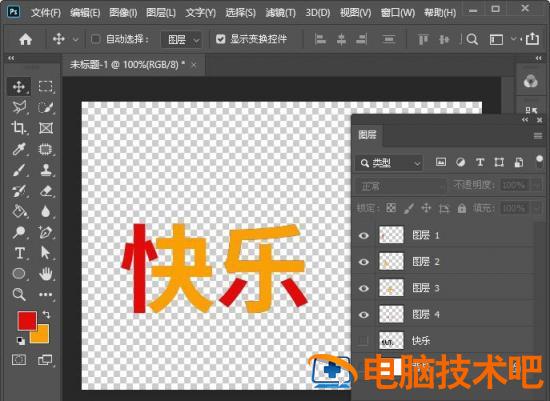This screenshot has height=401, width=550.
Task: Select the History Brush tool
Action: pyautogui.click(x=19, y=191)
